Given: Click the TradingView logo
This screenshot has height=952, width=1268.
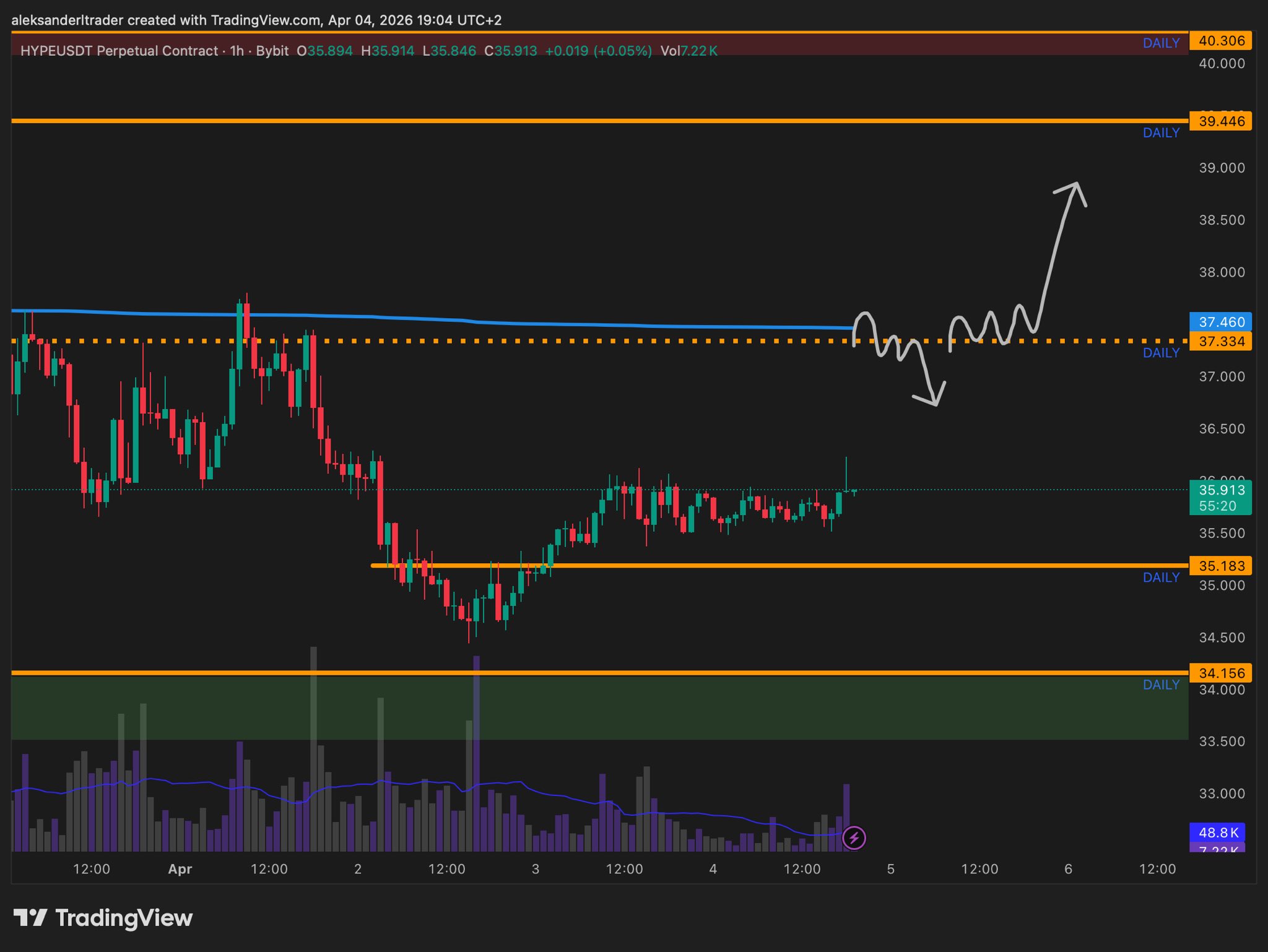Looking at the screenshot, I should tap(103, 917).
